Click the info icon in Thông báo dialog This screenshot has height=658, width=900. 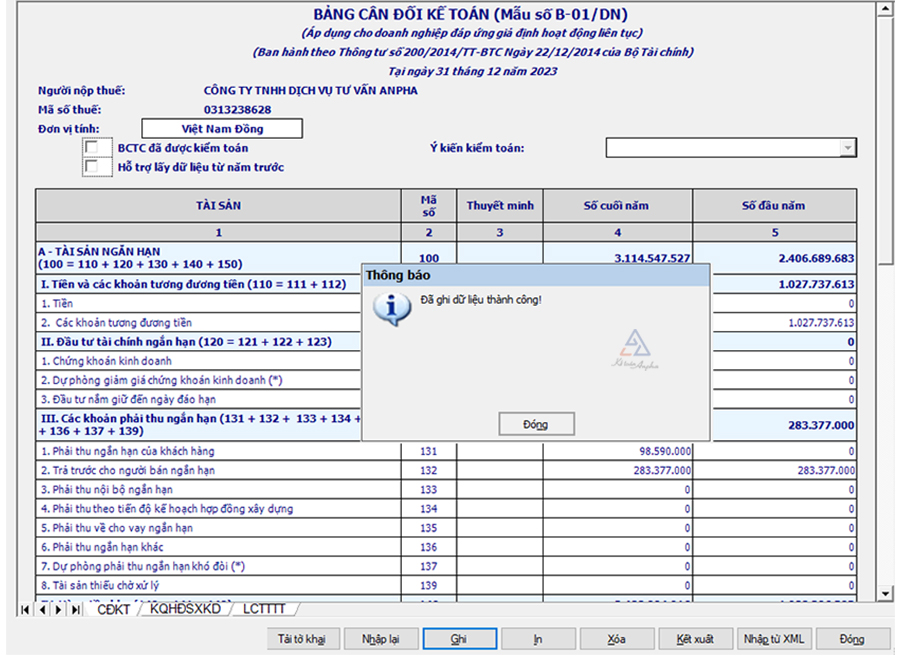point(391,308)
